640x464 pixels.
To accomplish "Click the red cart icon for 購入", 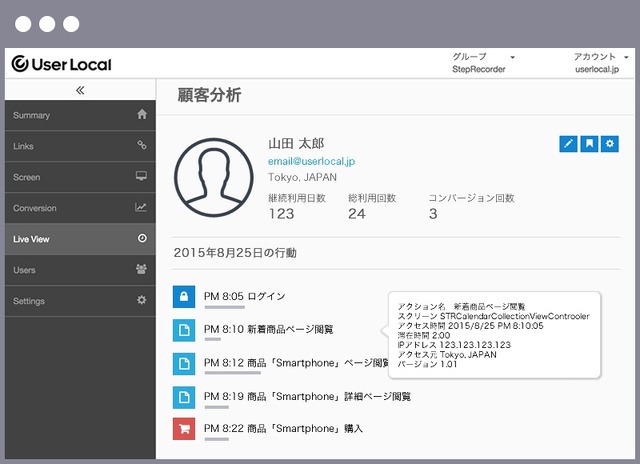I will click(184, 428).
